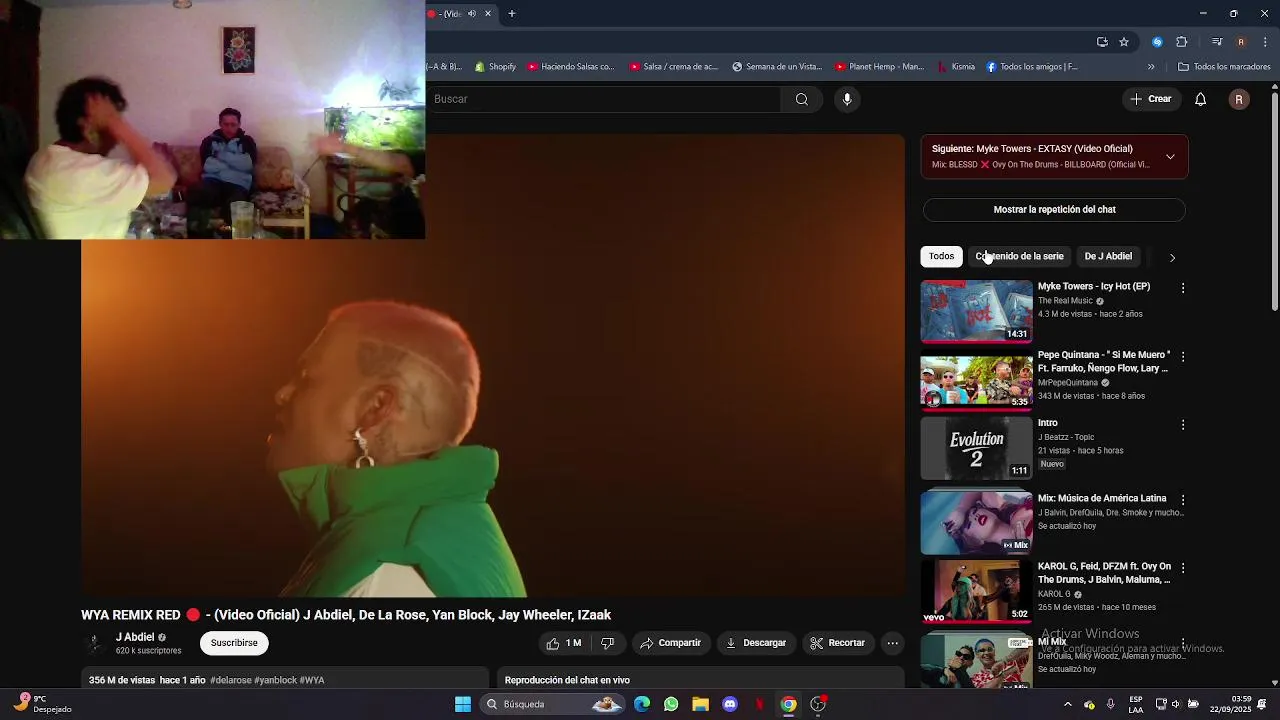Click the YouTube search magnifier button
Viewport: 1280px width, 720px height.
801,99
